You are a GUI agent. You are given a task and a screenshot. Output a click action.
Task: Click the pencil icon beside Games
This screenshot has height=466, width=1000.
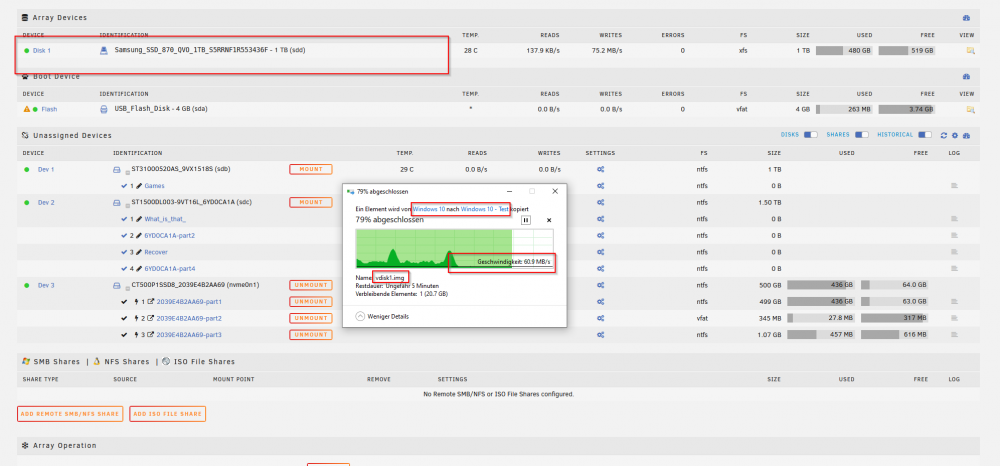[138, 186]
